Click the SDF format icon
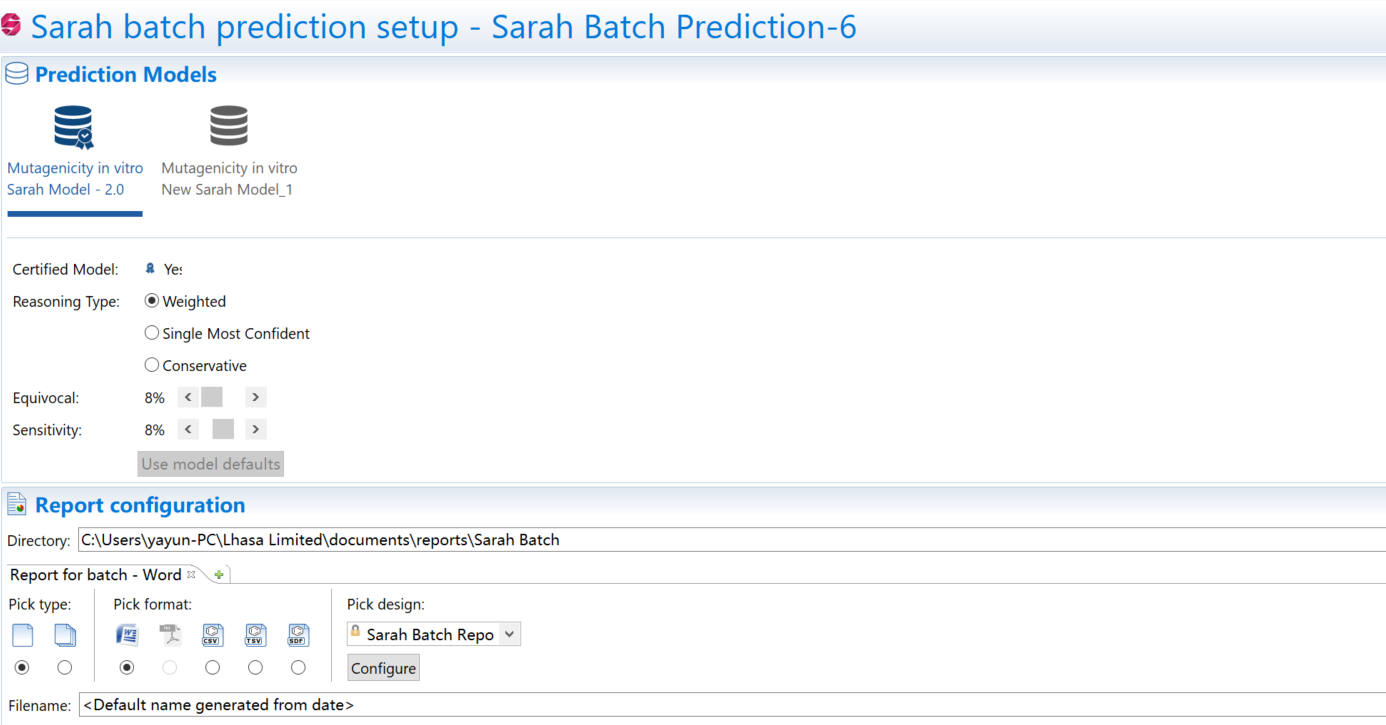Viewport: 1386px width, 725px height. (x=298, y=635)
